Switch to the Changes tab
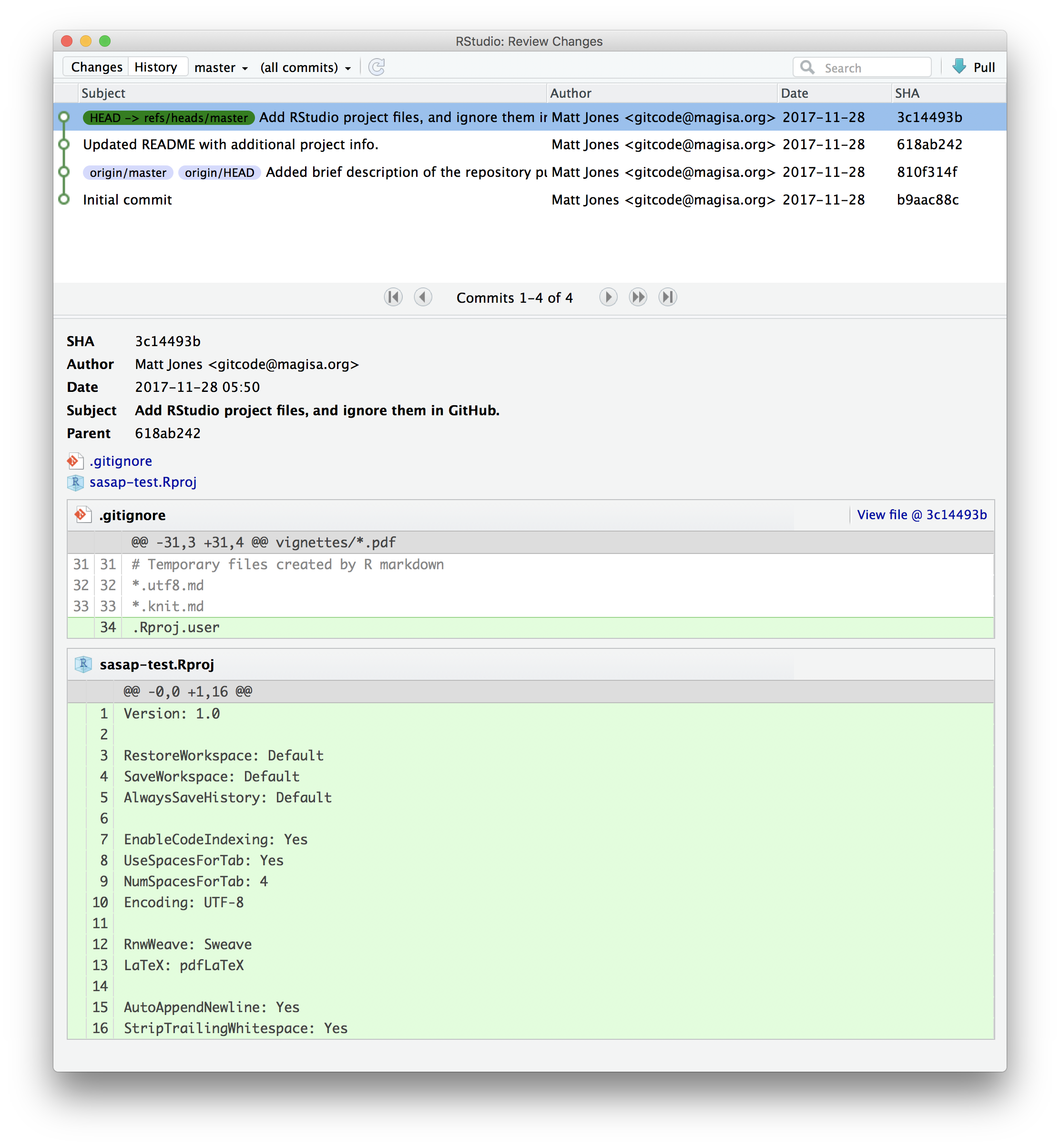This screenshot has height=1148, width=1060. (96, 67)
